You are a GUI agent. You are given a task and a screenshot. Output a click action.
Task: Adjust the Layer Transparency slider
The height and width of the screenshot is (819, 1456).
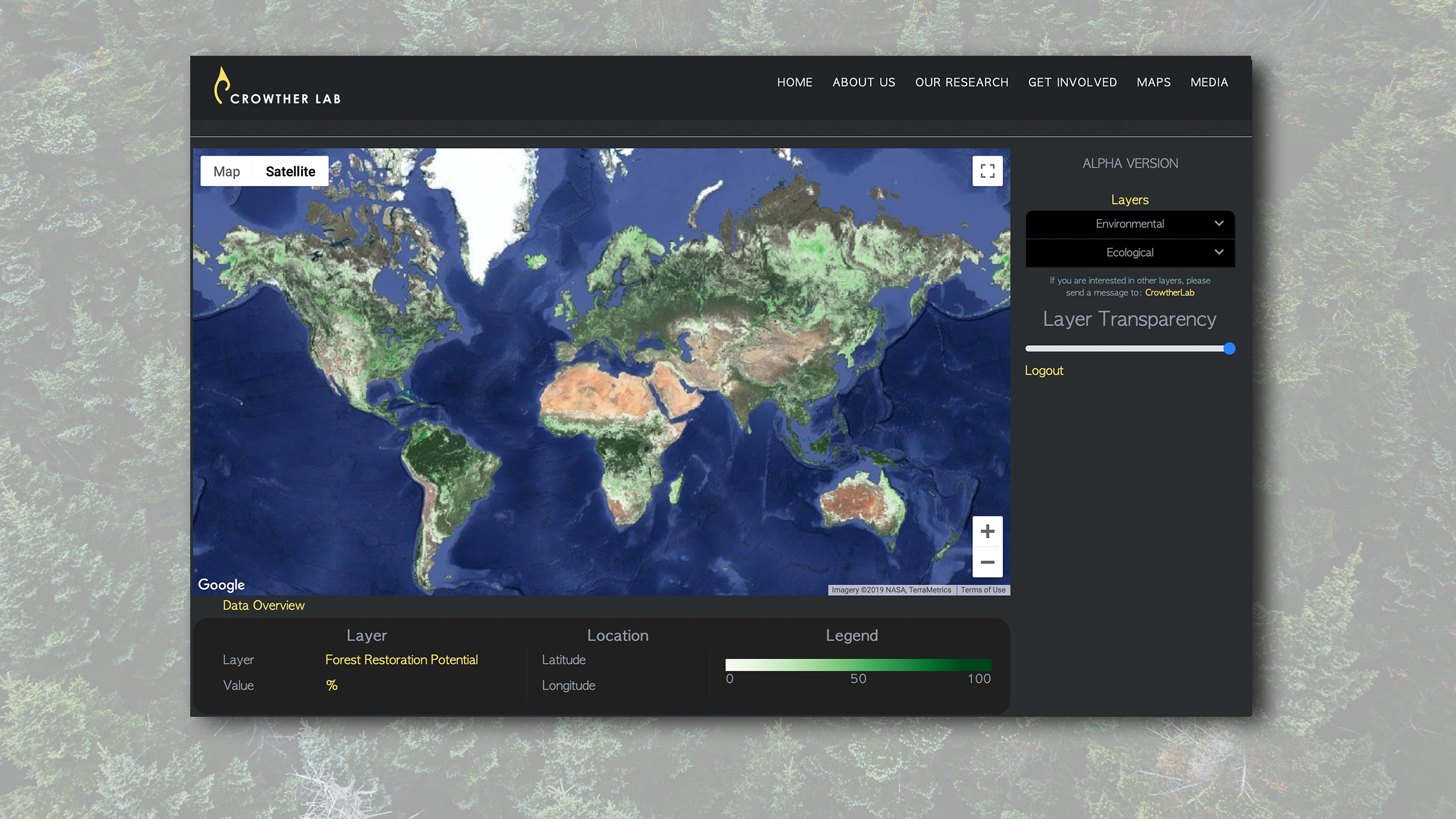(1228, 348)
